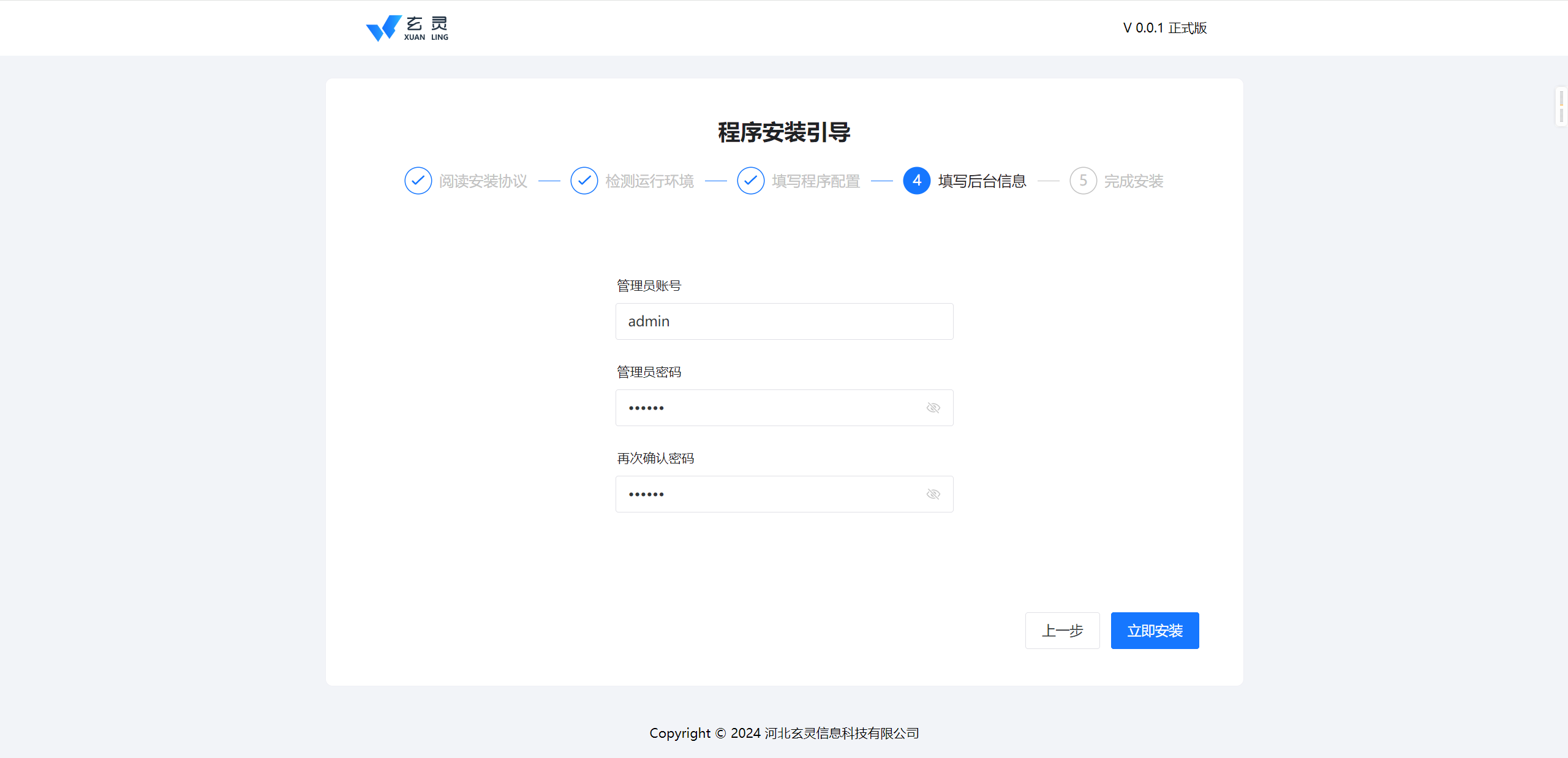Screen dimensions: 1568x758
Task: Select the 填写后台信息 step label
Action: [982, 181]
